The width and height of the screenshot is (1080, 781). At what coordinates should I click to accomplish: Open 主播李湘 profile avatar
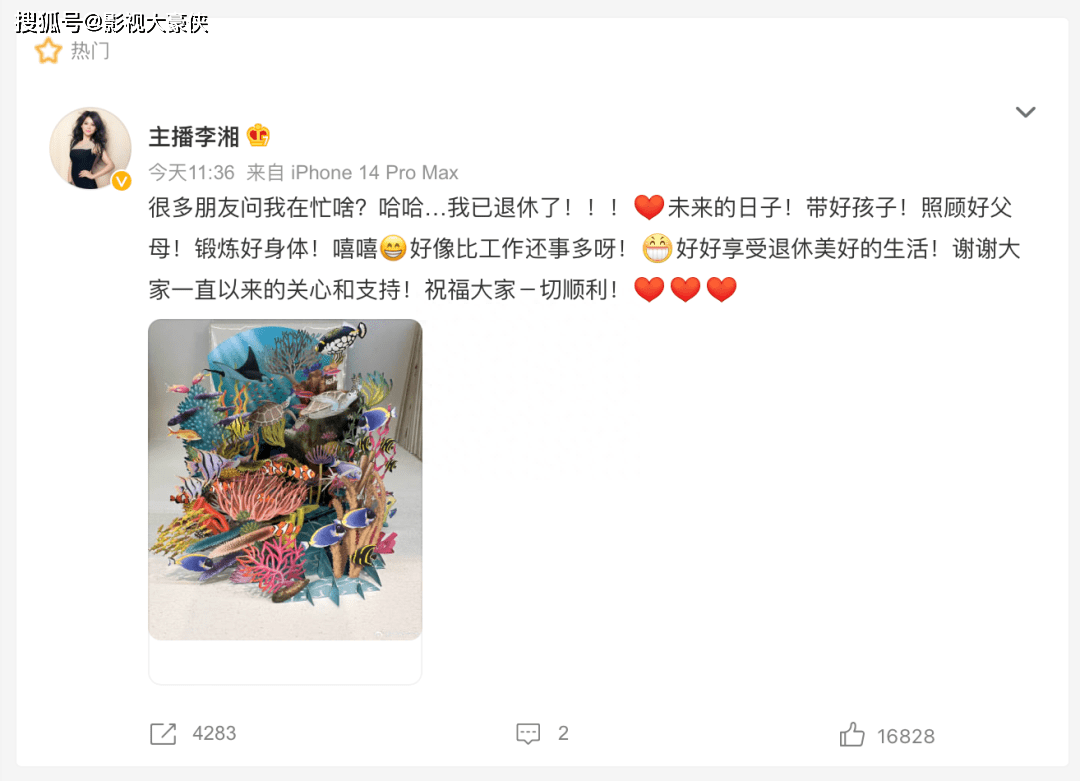[x=90, y=148]
